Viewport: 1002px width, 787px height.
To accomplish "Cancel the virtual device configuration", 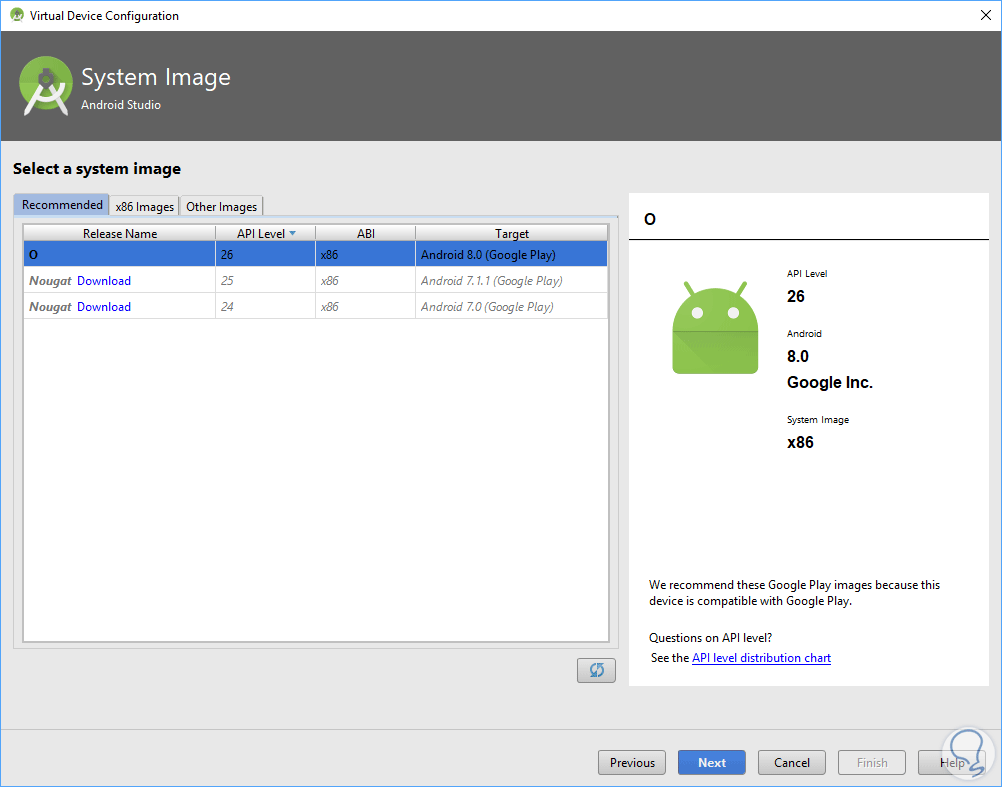I will click(x=791, y=762).
